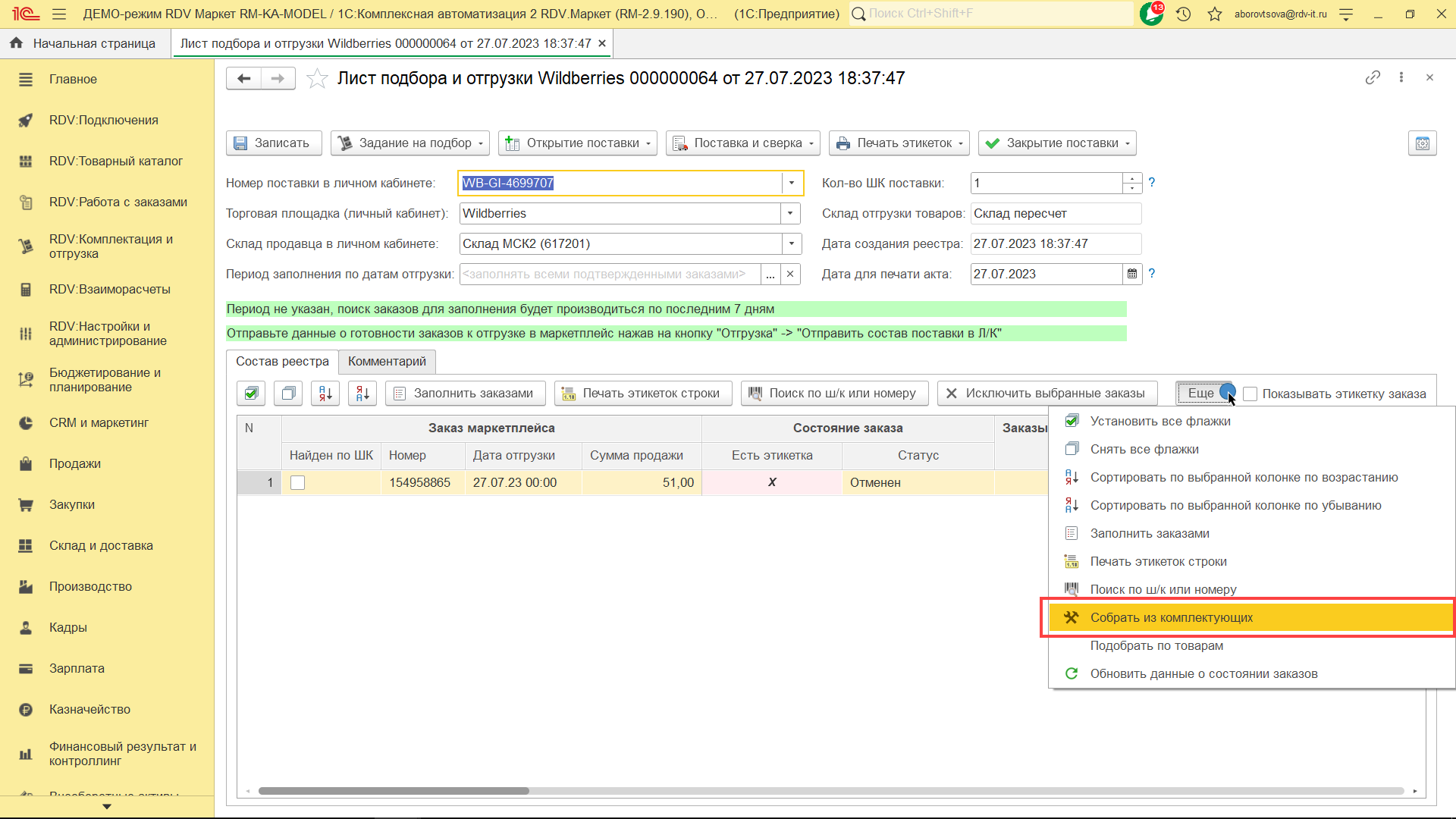Open the history clock icon in the title bar
Image resolution: width=1456 pixels, height=819 pixels.
point(1183,14)
